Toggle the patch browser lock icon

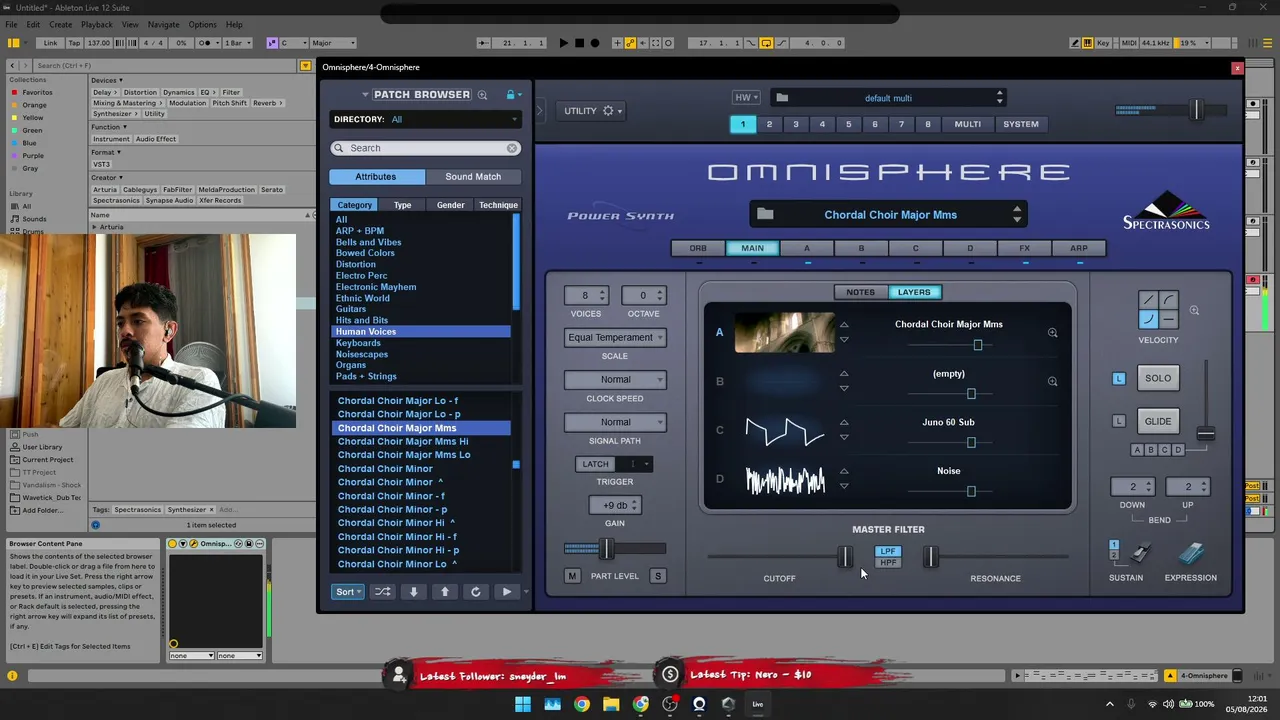510,95
